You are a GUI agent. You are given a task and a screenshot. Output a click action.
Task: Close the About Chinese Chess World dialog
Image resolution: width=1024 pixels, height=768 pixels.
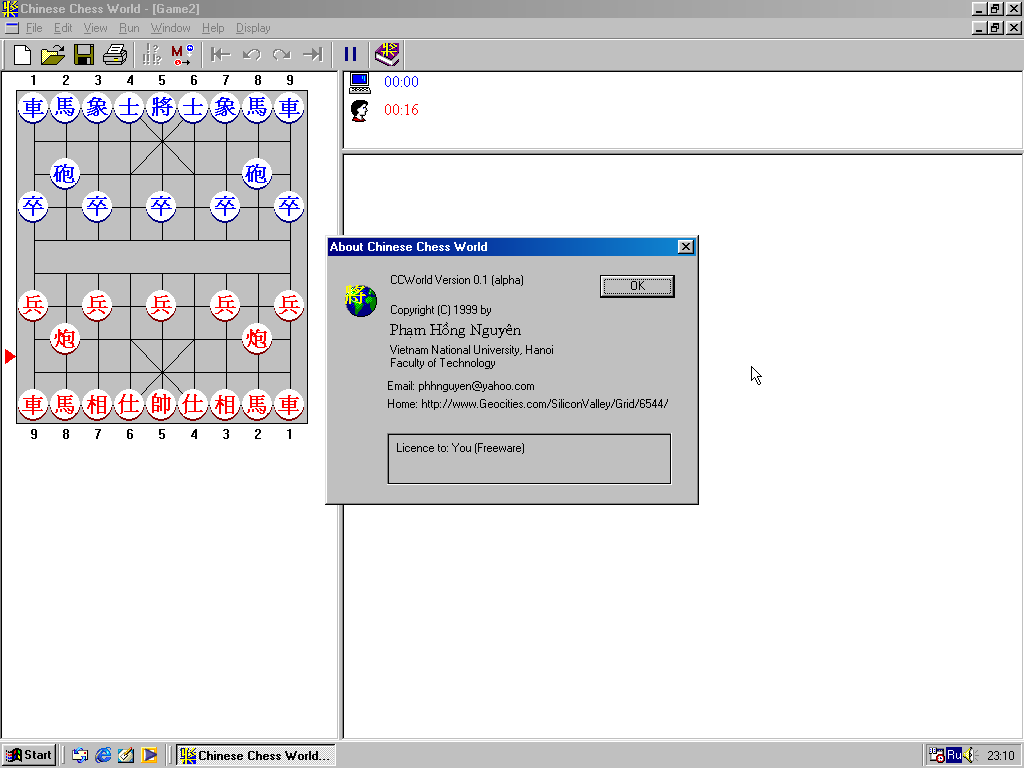[x=685, y=247]
